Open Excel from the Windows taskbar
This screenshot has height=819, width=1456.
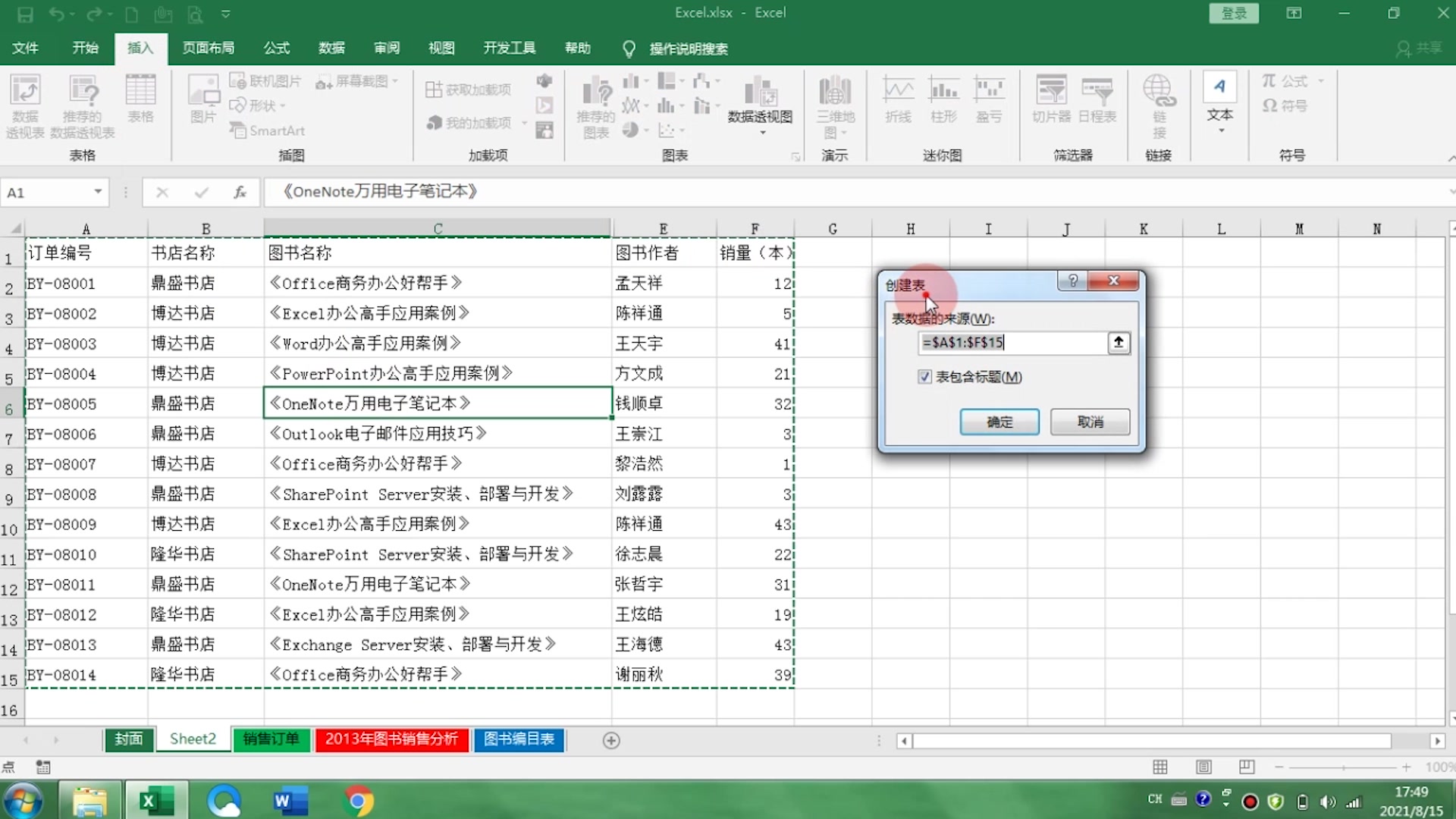156,801
